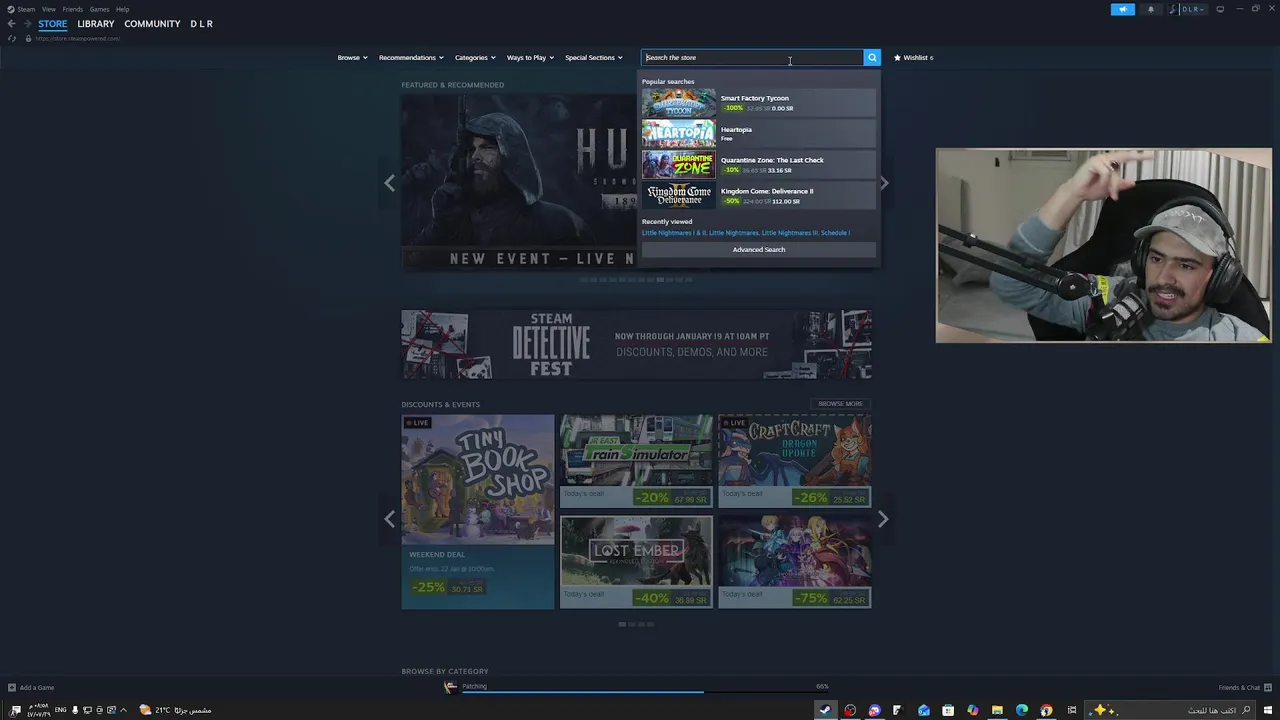Expand the Recommendations dropdown

[x=410, y=58]
